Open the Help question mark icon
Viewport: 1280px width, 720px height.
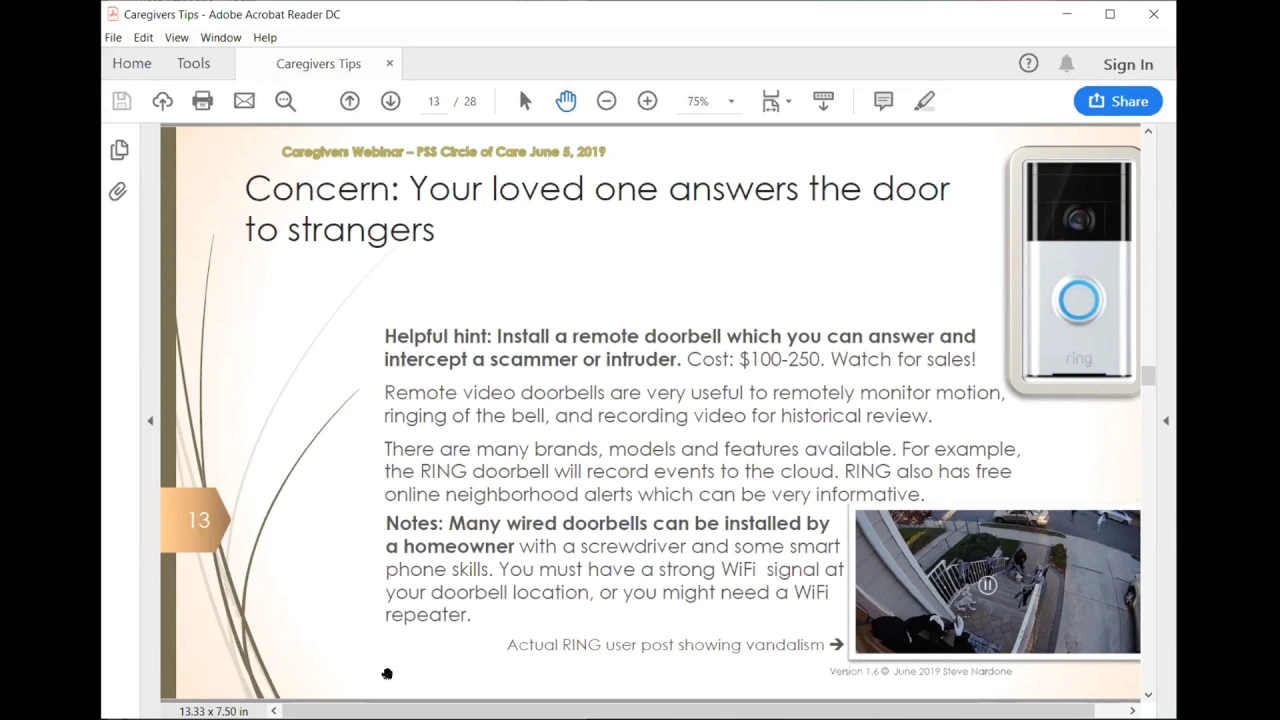coord(1028,64)
